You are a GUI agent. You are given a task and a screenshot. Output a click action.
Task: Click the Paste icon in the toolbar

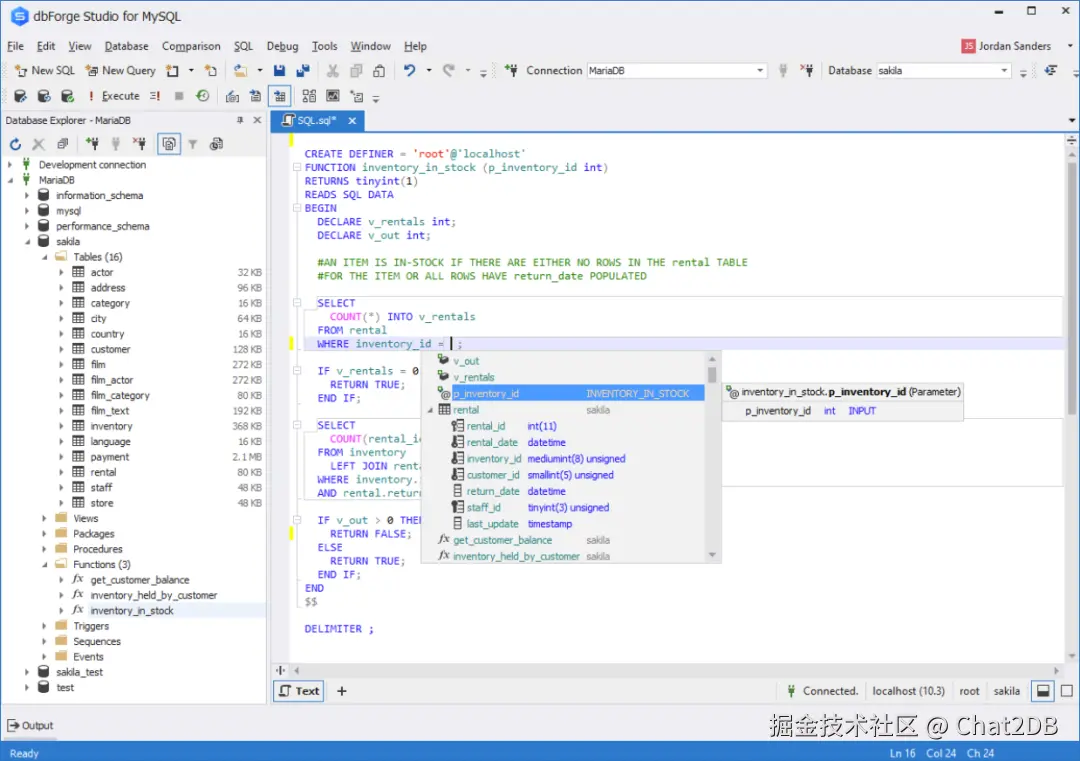pos(380,69)
